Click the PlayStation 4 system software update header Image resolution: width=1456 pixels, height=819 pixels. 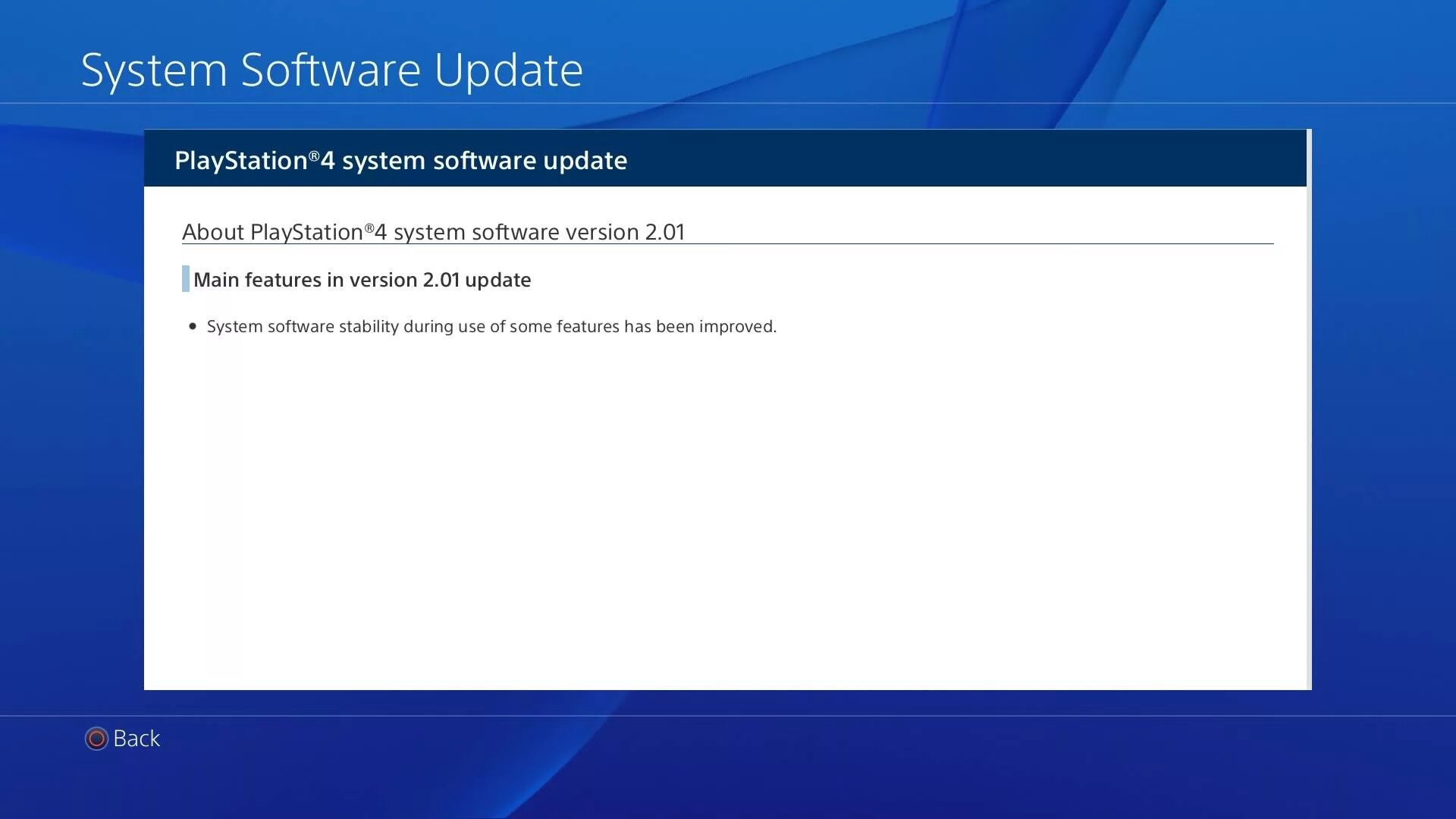[x=401, y=160]
